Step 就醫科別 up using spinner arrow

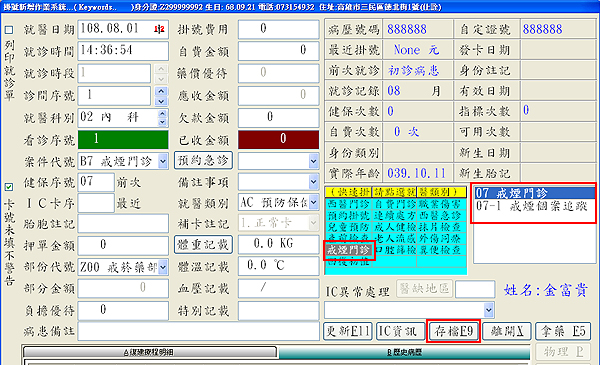pos(163,113)
